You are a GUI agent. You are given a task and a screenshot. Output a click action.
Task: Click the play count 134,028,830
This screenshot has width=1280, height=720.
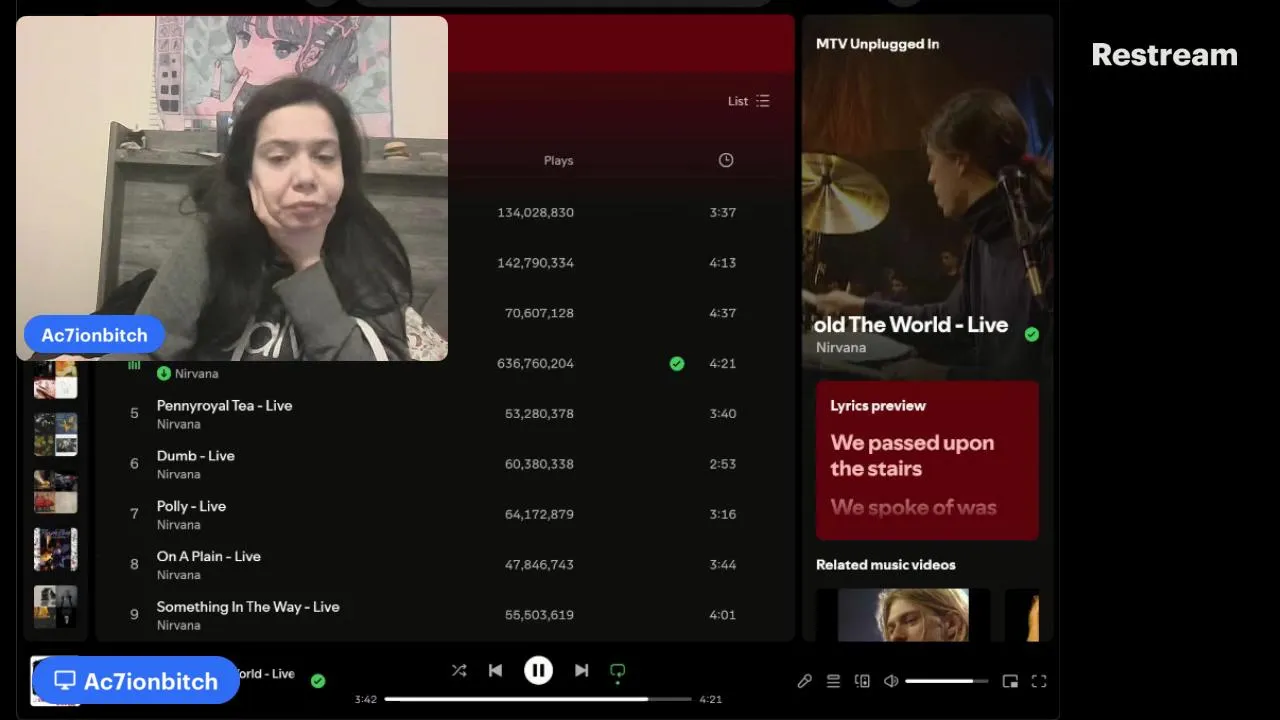[535, 212]
